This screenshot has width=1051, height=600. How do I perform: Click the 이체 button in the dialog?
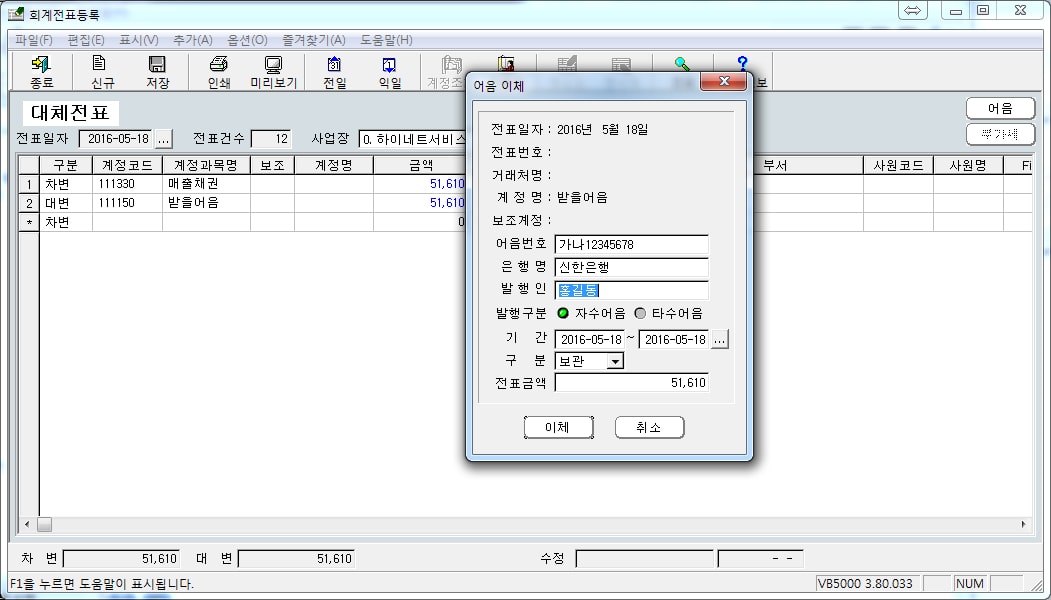[x=558, y=427]
